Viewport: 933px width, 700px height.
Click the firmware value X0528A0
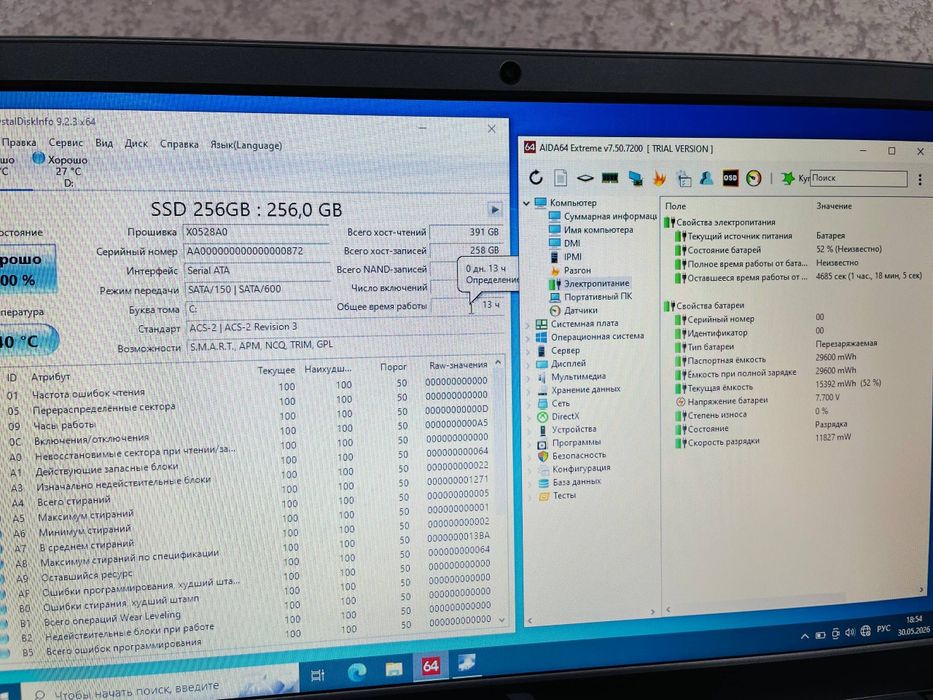(x=256, y=232)
